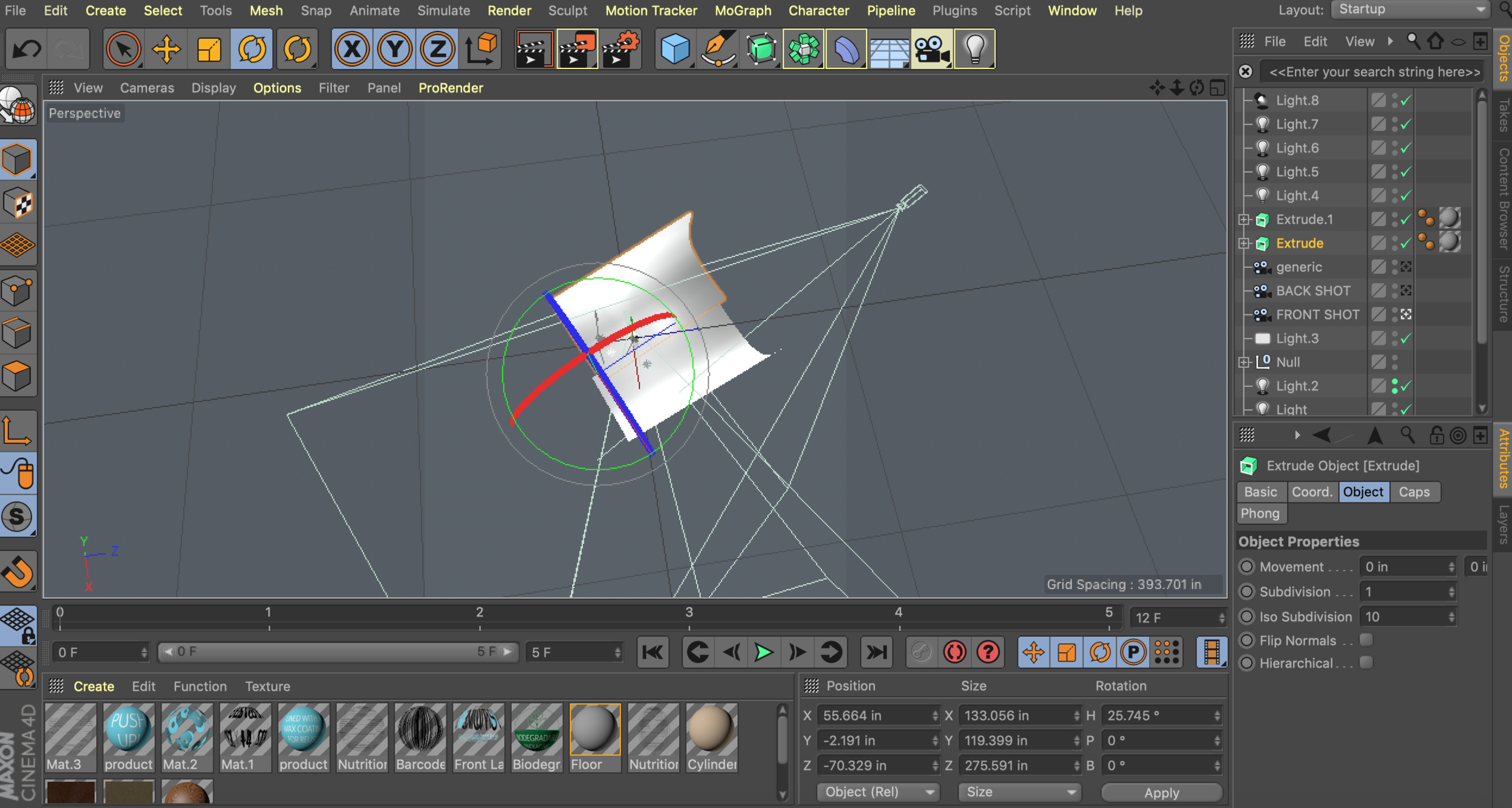The height and width of the screenshot is (808, 1512).
Task: Click the object search field
Action: 1373,72
